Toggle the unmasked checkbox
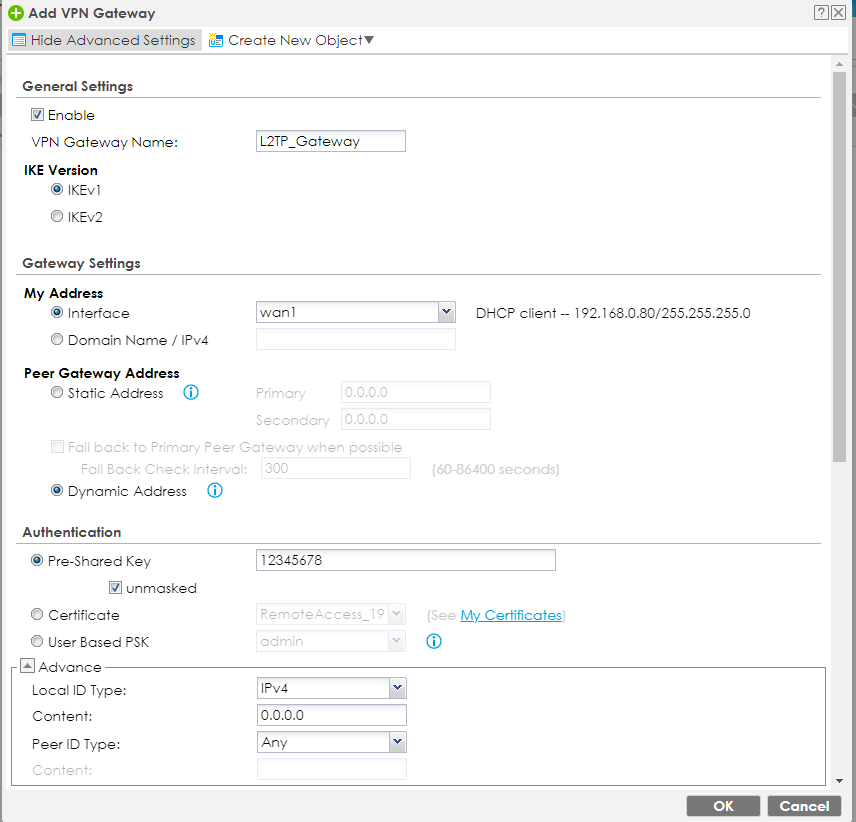Image resolution: width=856 pixels, height=822 pixels. click(116, 588)
